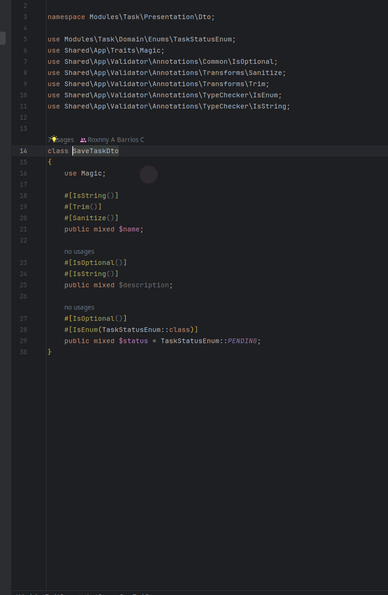This screenshot has height=595, width=388.
Task: Click the PENDING enum constant
Action: (x=242, y=341)
